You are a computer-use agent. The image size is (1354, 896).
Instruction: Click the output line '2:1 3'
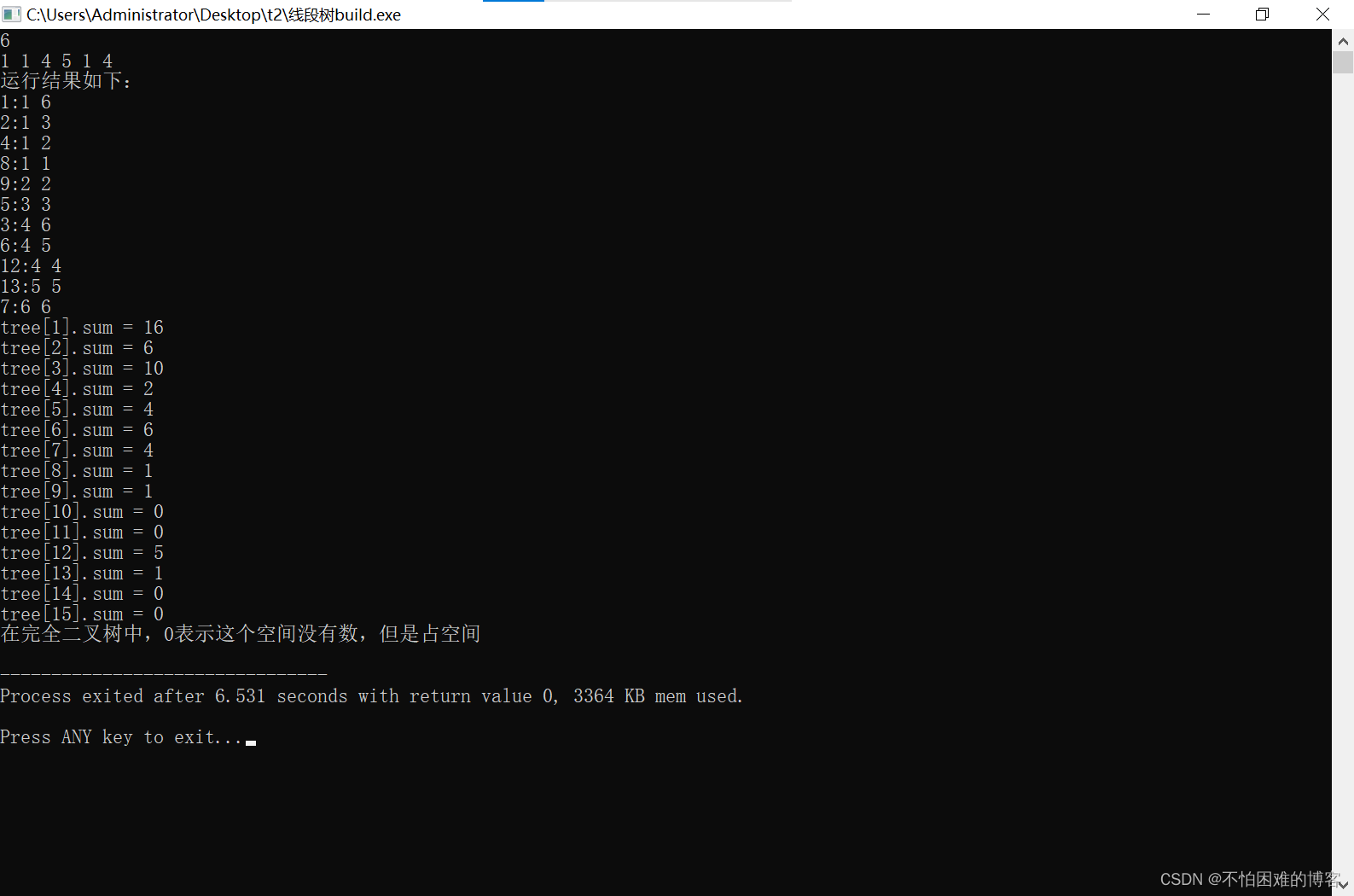coord(26,122)
